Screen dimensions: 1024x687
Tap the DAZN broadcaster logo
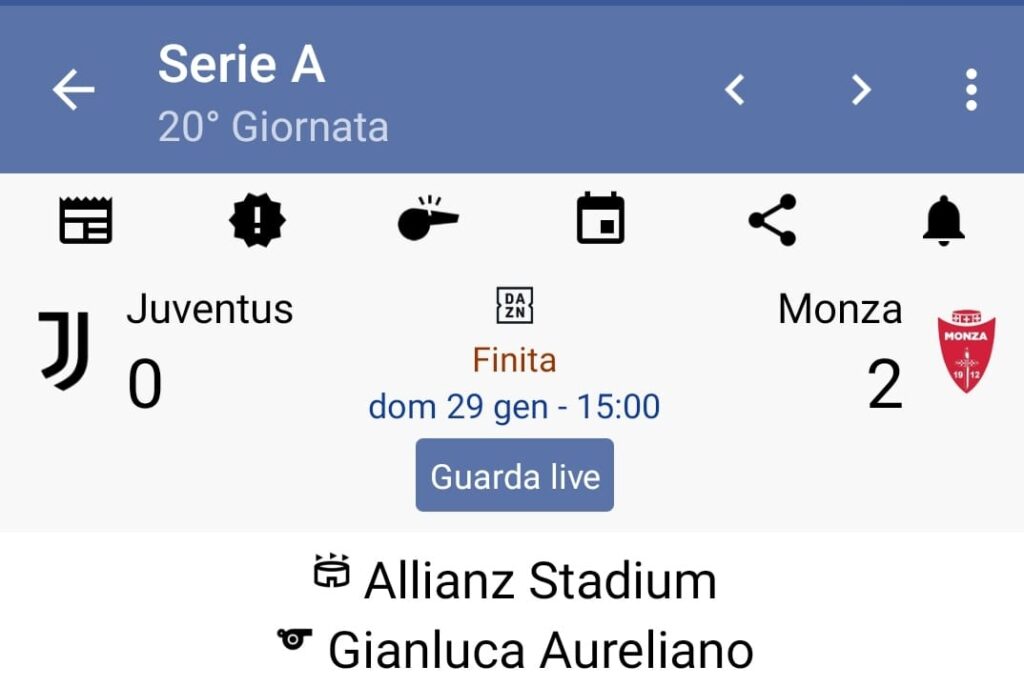tap(515, 306)
